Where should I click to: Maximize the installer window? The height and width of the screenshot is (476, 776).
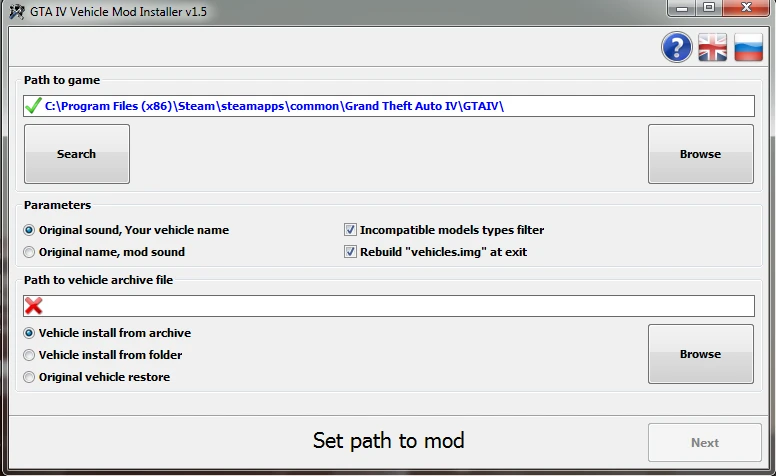709,8
